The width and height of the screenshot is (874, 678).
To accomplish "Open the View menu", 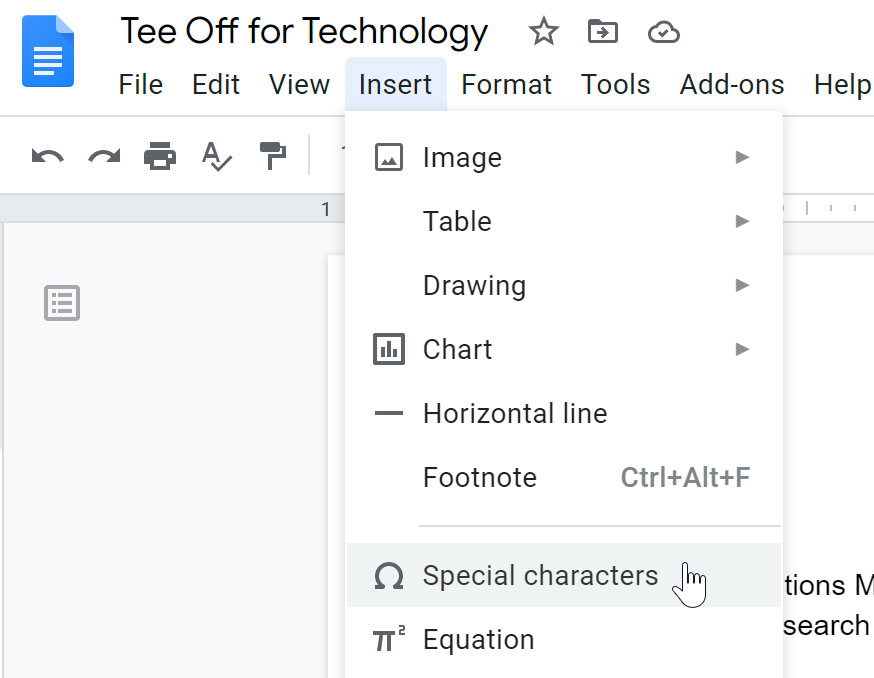I will pyautogui.click(x=299, y=85).
